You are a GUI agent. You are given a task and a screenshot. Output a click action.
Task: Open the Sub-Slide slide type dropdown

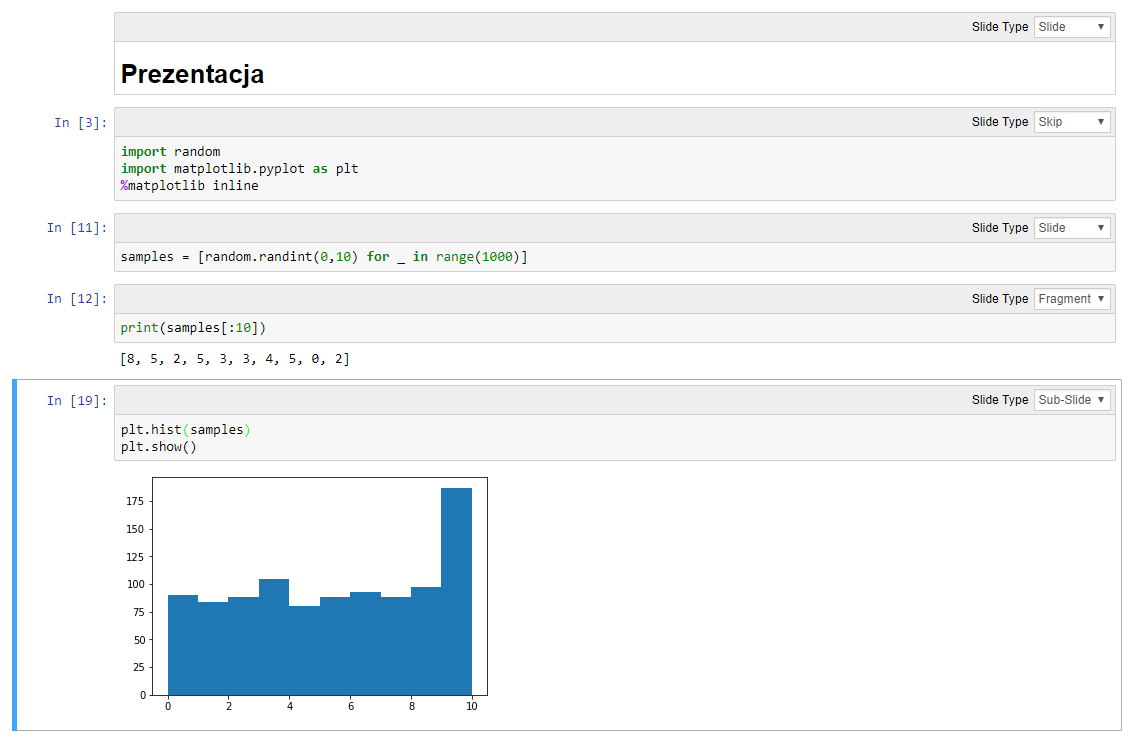1071,399
